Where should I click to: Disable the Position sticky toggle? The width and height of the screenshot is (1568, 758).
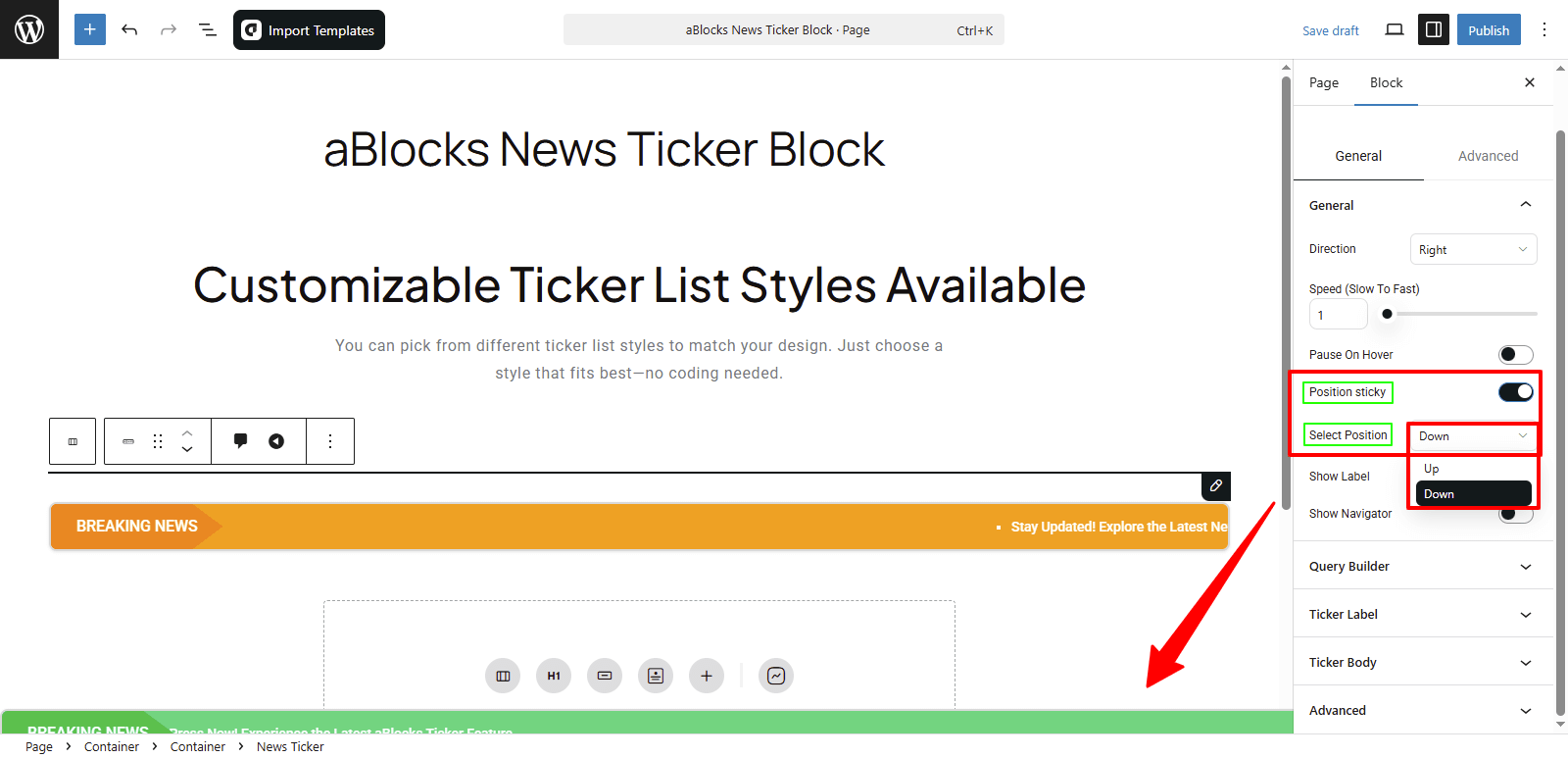tap(1516, 391)
